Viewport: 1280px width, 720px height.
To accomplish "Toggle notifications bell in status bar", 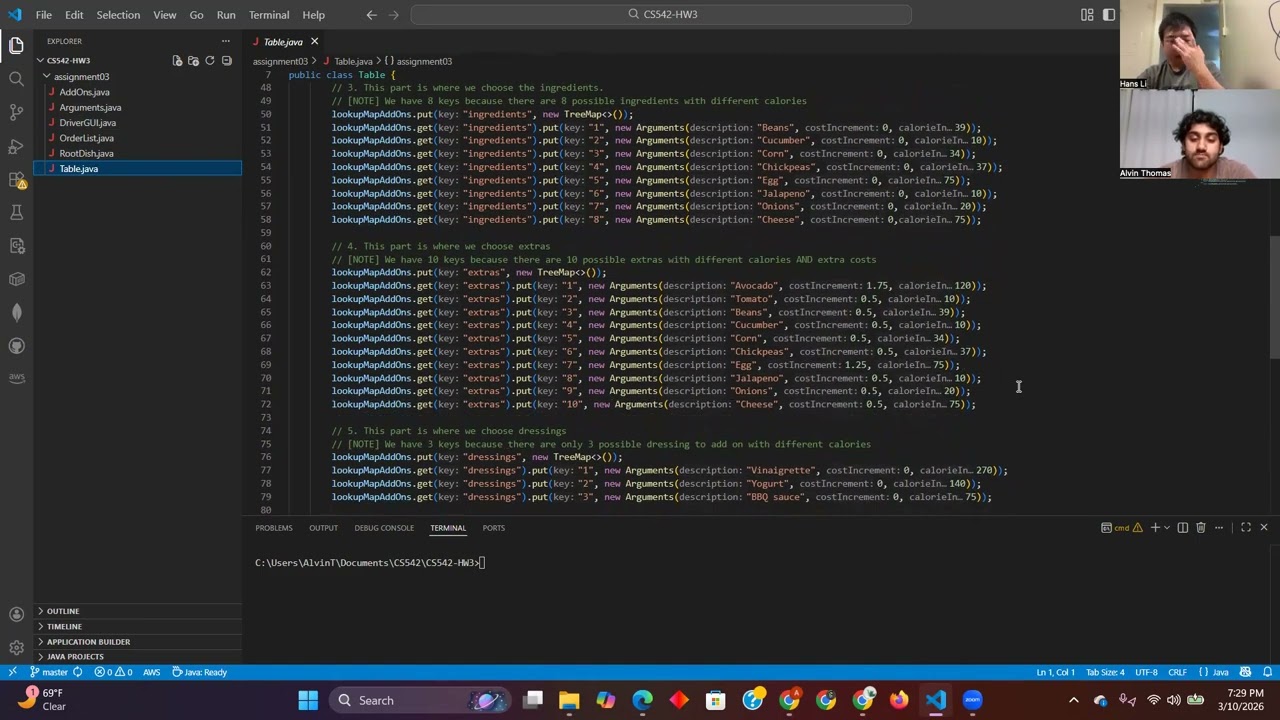I will (1268, 672).
